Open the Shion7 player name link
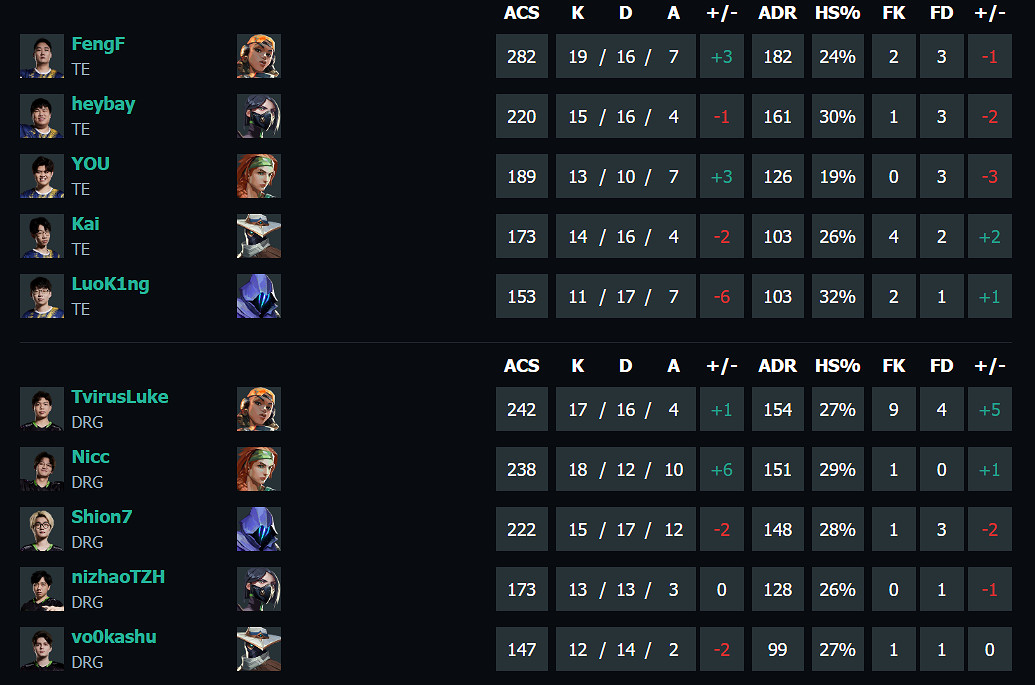 click(102, 517)
